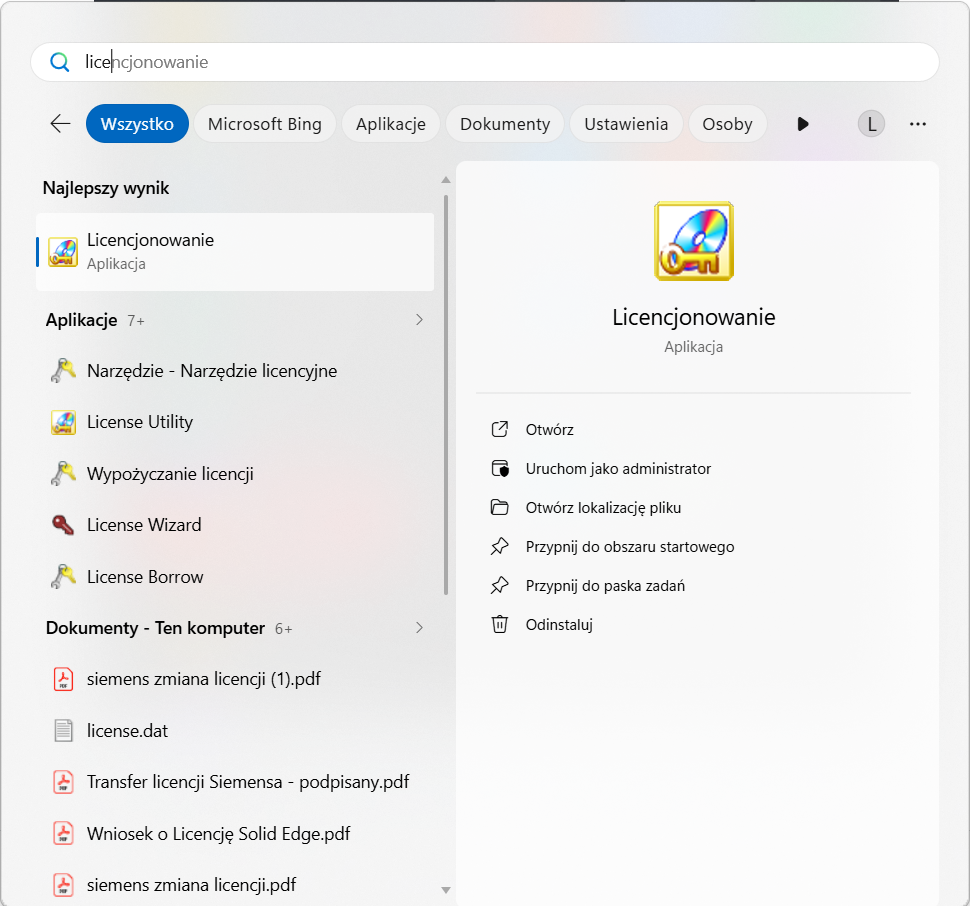This screenshot has height=906, width=970.
Task: Click the Licencjonowanie title in preview pane
Action: click(x=693, y=317)
